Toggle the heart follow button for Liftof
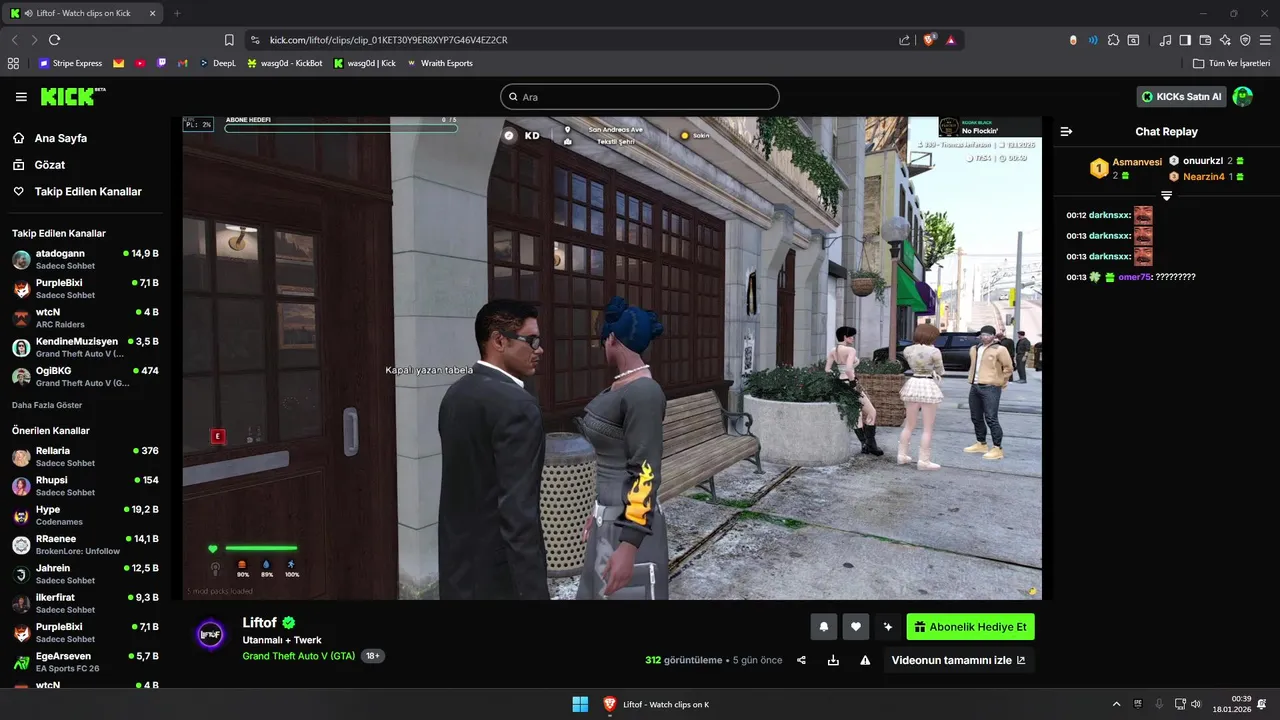The width and height of the screenshot is (1280, 720). (856, 627)
